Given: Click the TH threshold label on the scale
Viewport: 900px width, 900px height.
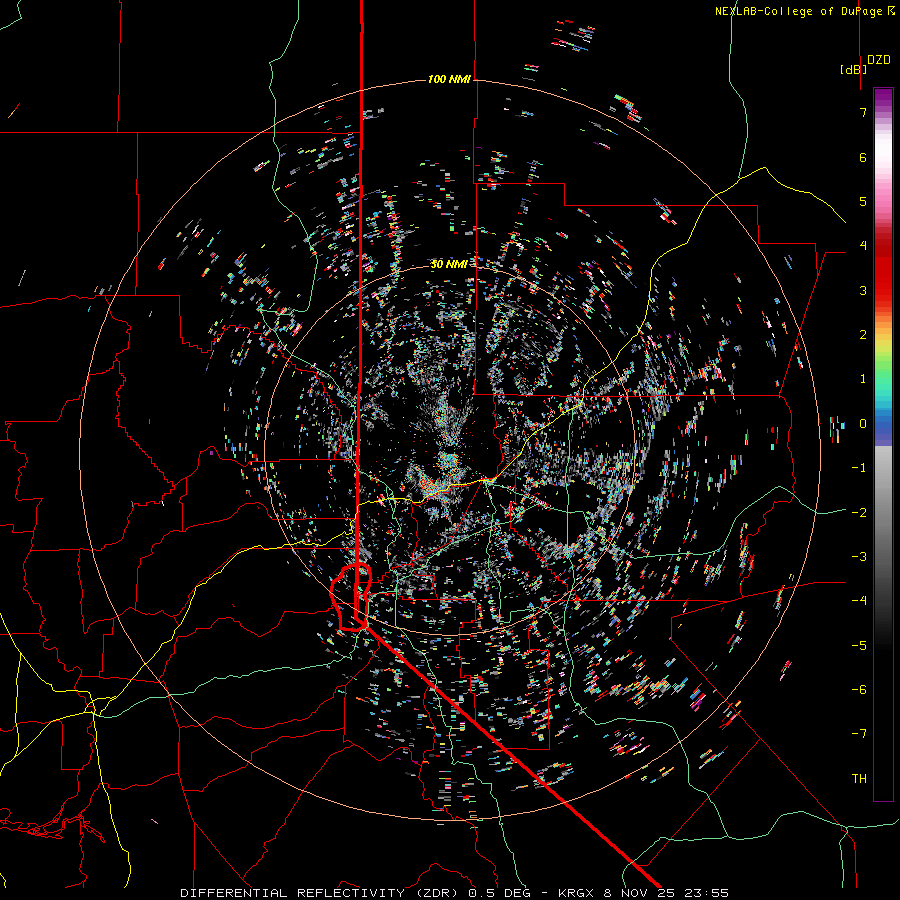Looking at the screenshot, I should pos(859,779).
